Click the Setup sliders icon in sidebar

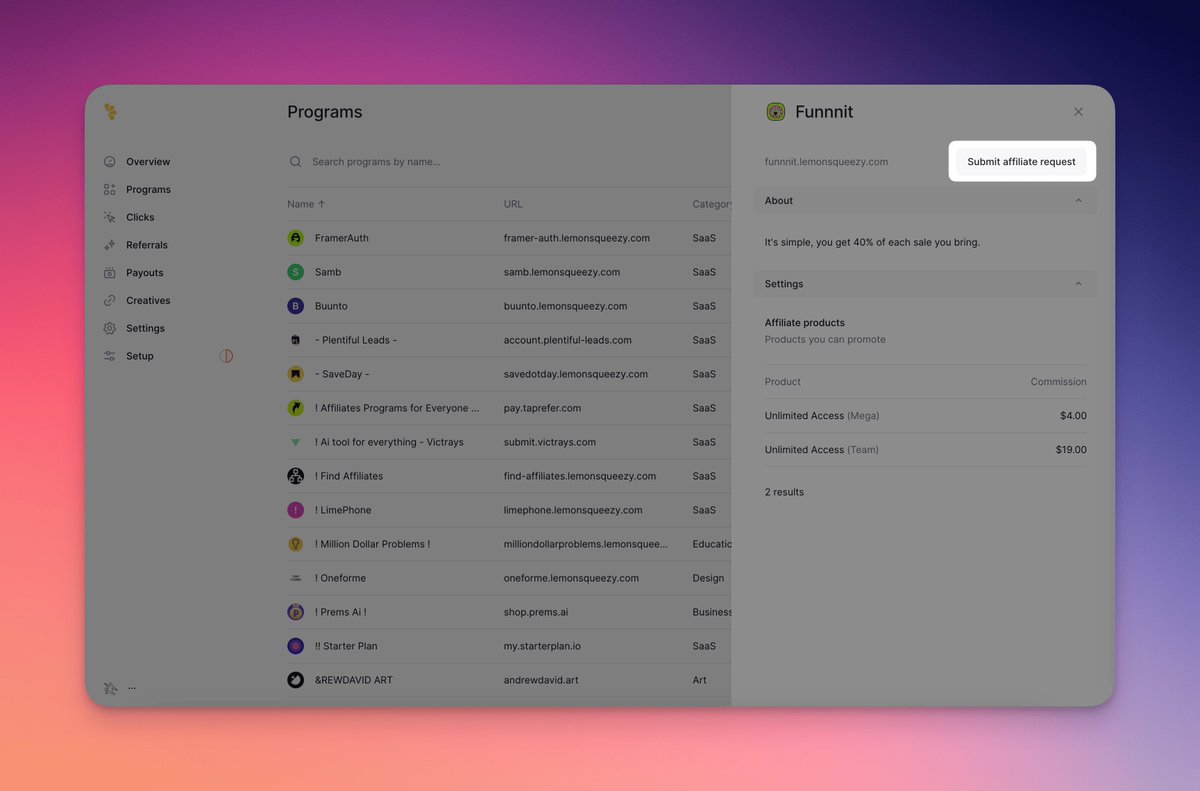(x=110, y=356)
